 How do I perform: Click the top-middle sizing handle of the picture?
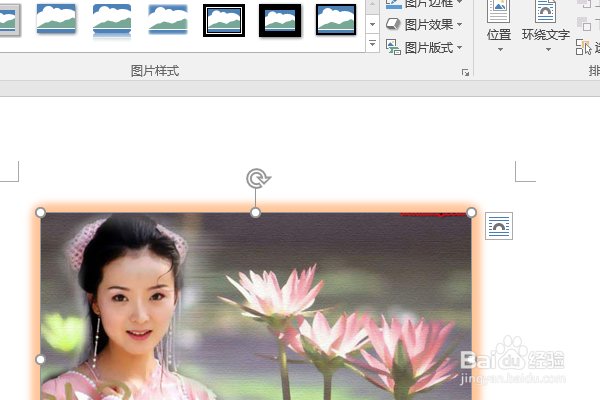(256, 212)
